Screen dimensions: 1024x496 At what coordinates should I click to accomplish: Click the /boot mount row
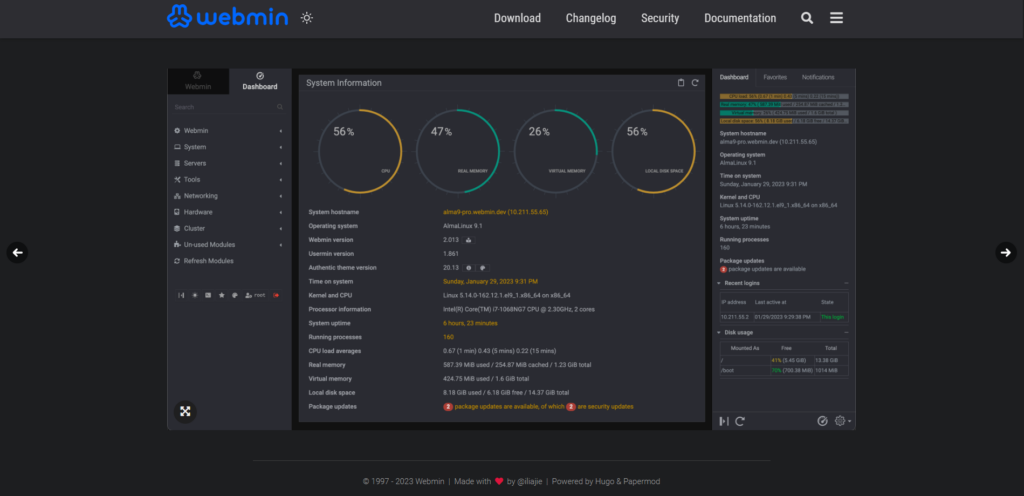[784, 370]
